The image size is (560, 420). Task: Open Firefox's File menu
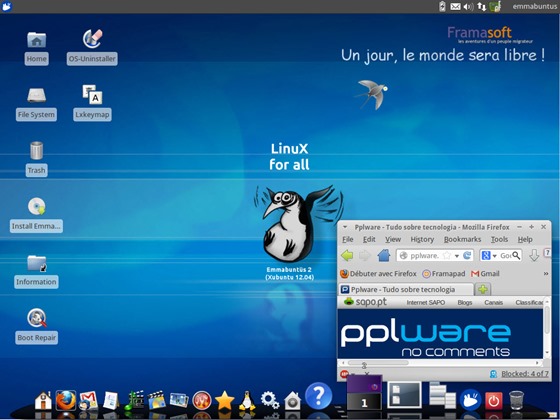348,239
